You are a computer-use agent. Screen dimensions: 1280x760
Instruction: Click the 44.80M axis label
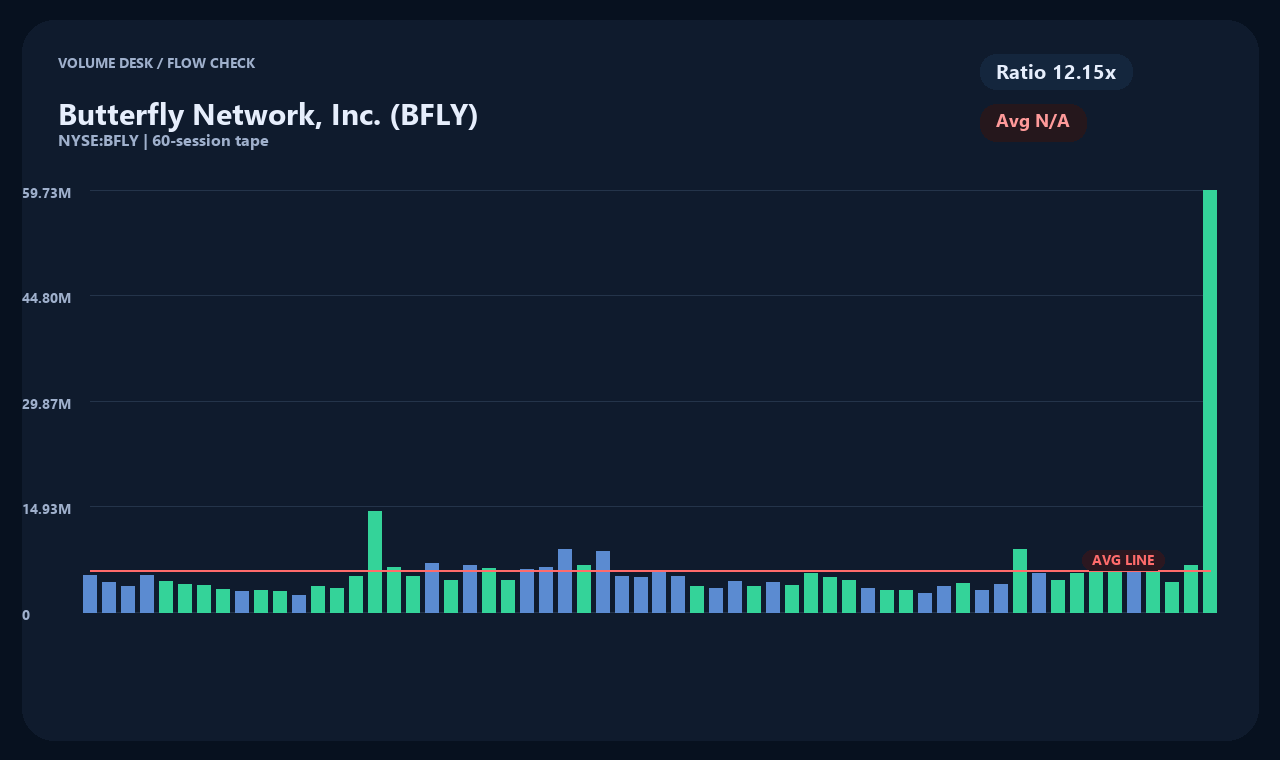point(47,298)
